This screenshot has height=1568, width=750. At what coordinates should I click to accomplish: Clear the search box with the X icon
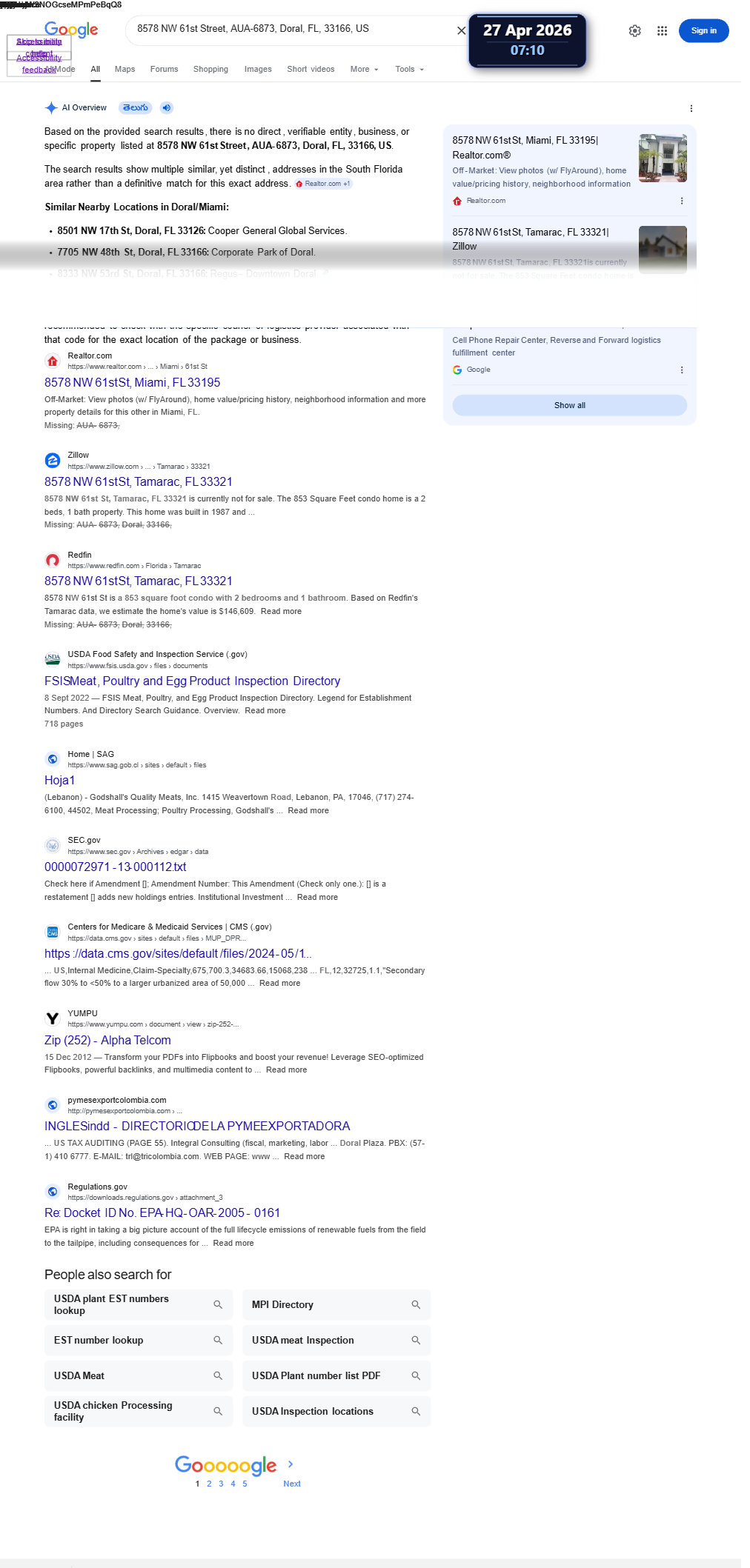[461, 30]
